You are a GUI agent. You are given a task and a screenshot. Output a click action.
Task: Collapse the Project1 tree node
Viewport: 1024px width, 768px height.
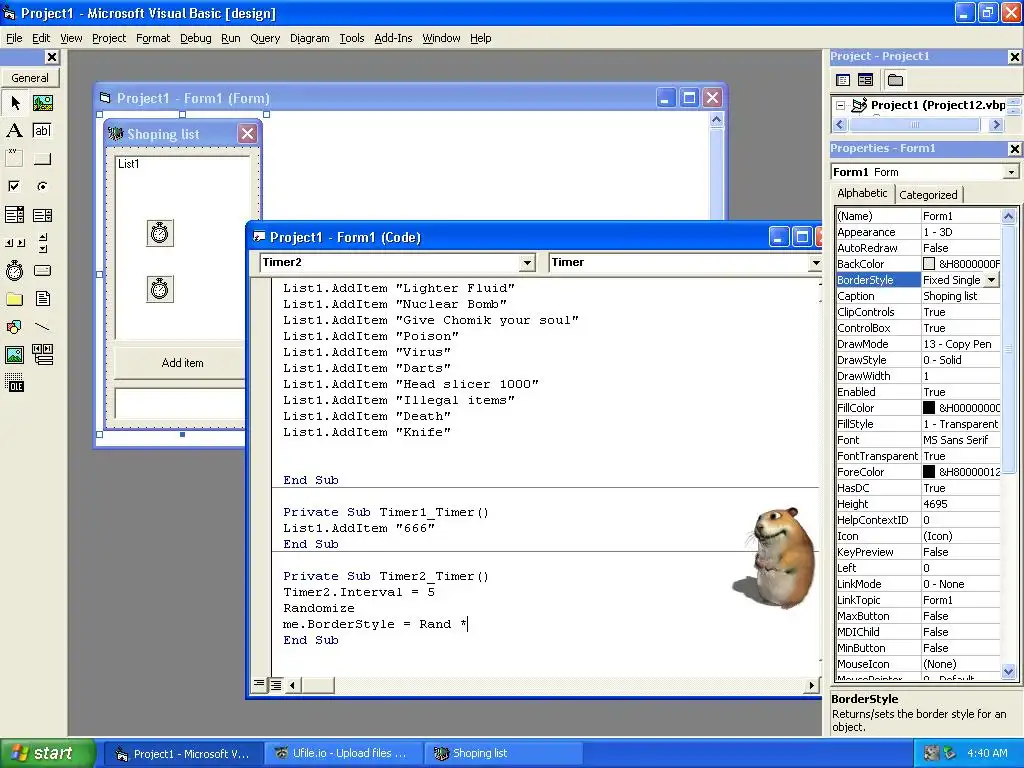pos(840,105)
